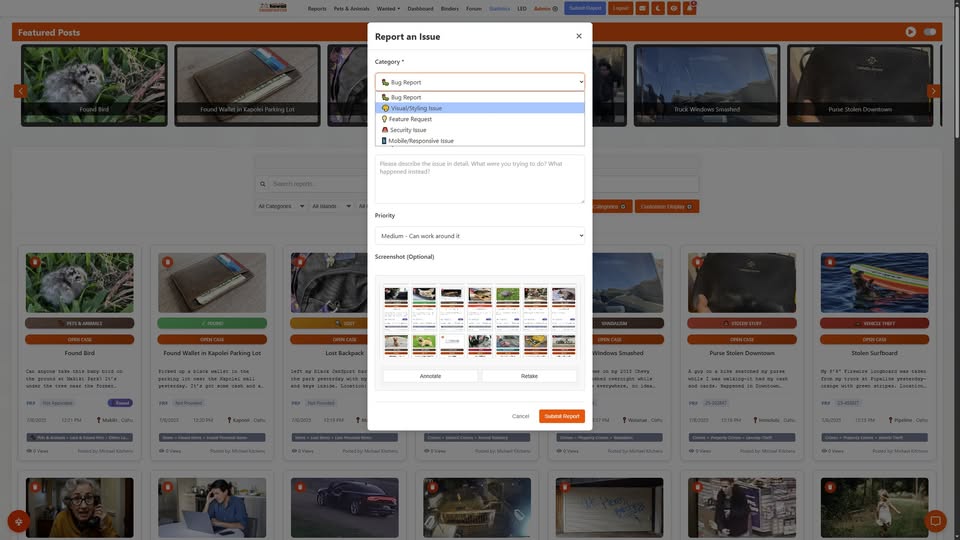Click the Submit Report button

coord(561,416)
